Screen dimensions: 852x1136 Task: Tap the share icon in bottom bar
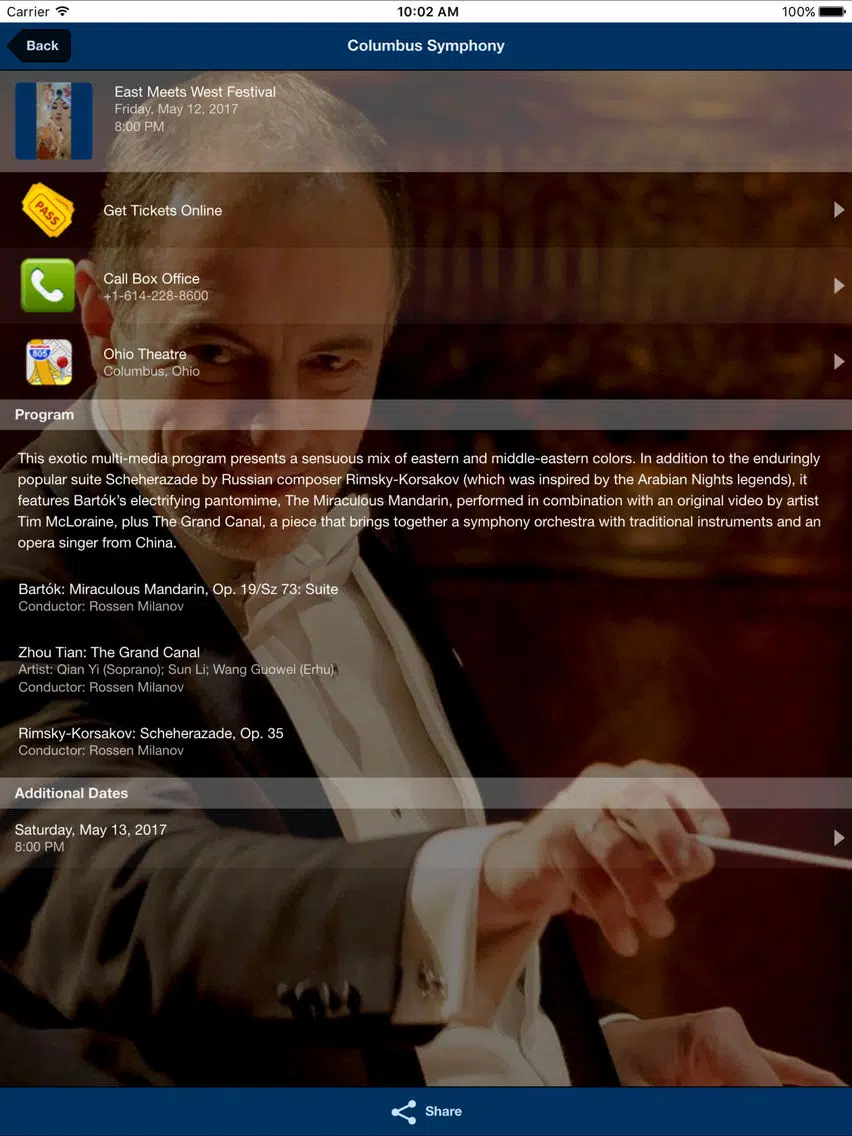click(404, 1111)
